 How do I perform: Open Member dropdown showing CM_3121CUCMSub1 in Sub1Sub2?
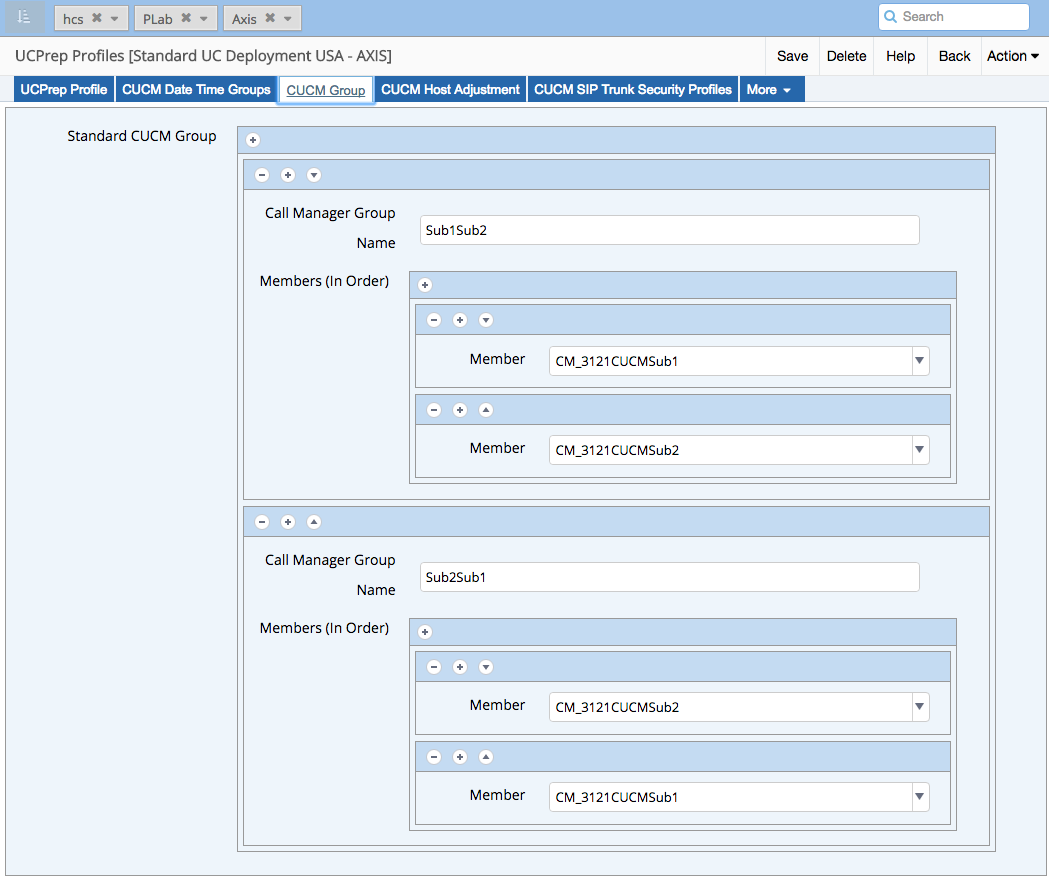click(x=918, y=362)
